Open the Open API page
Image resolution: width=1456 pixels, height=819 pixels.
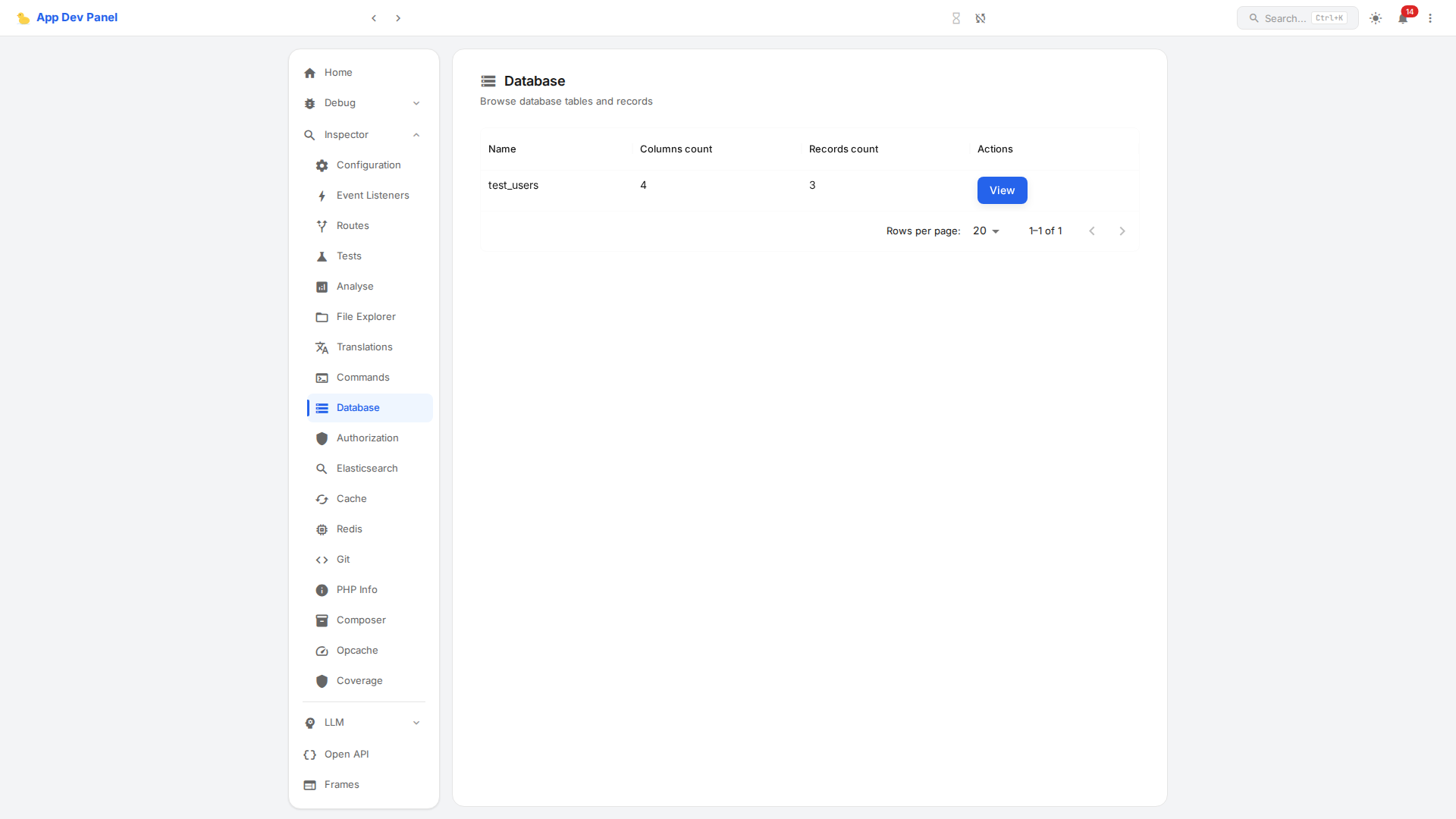click(x=346, y=754)
